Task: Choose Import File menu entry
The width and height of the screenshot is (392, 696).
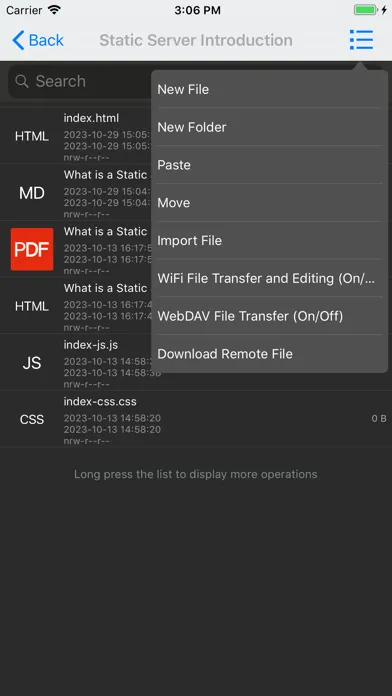Action: [x=269, y=240]
